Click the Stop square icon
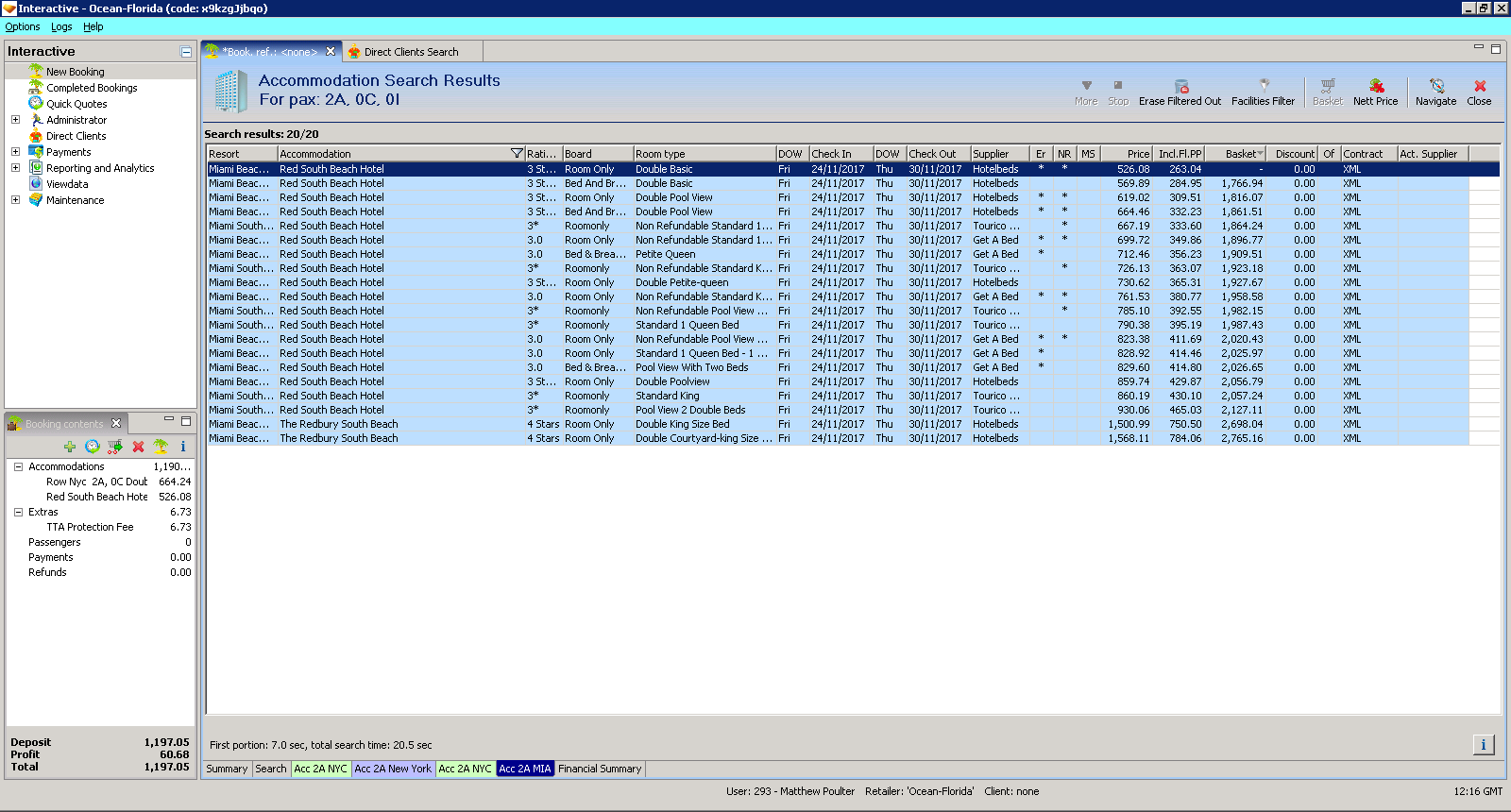 coord(1118,85)
